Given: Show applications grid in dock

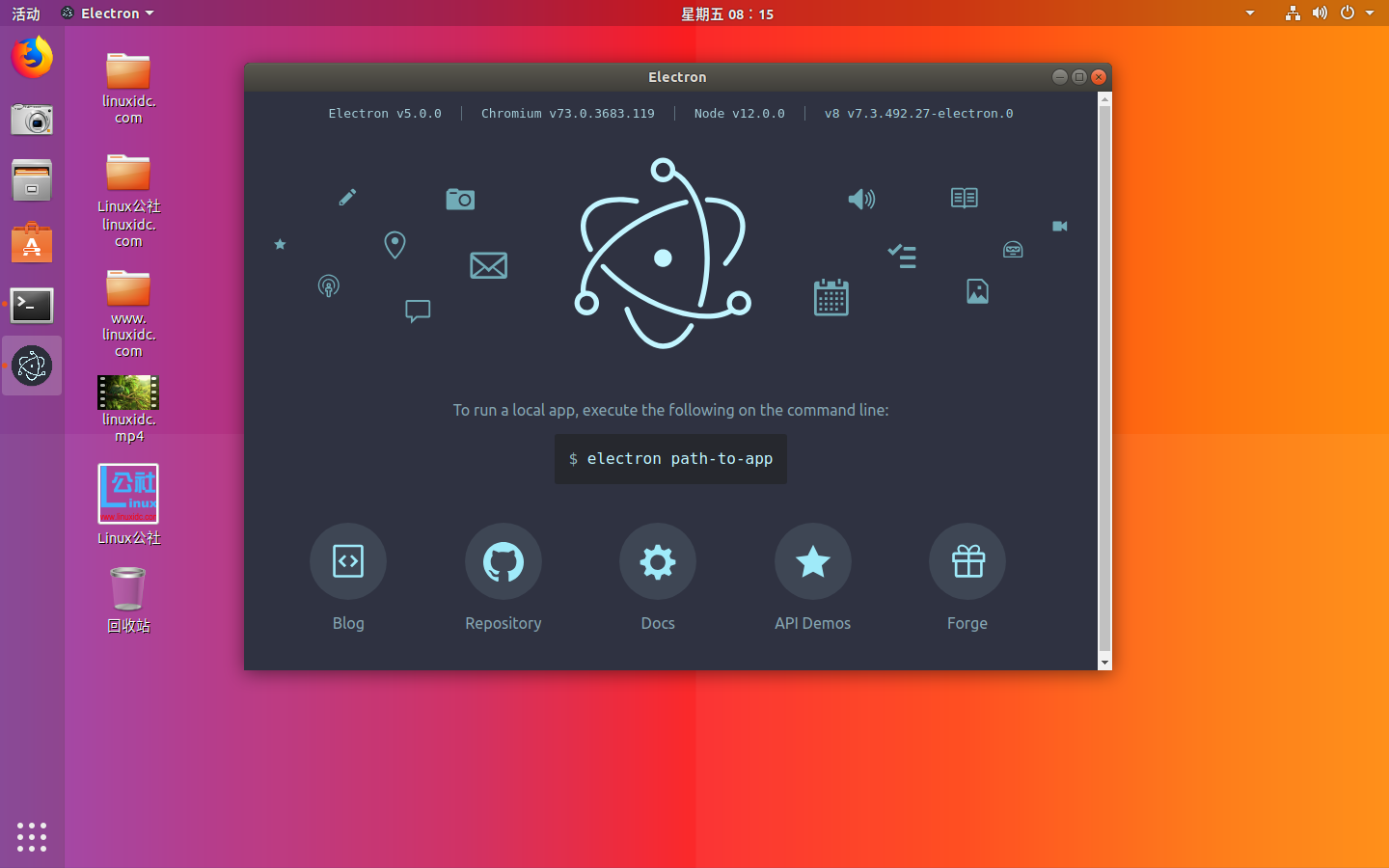Looking at the screenshot, I should [x=32, y=837].
